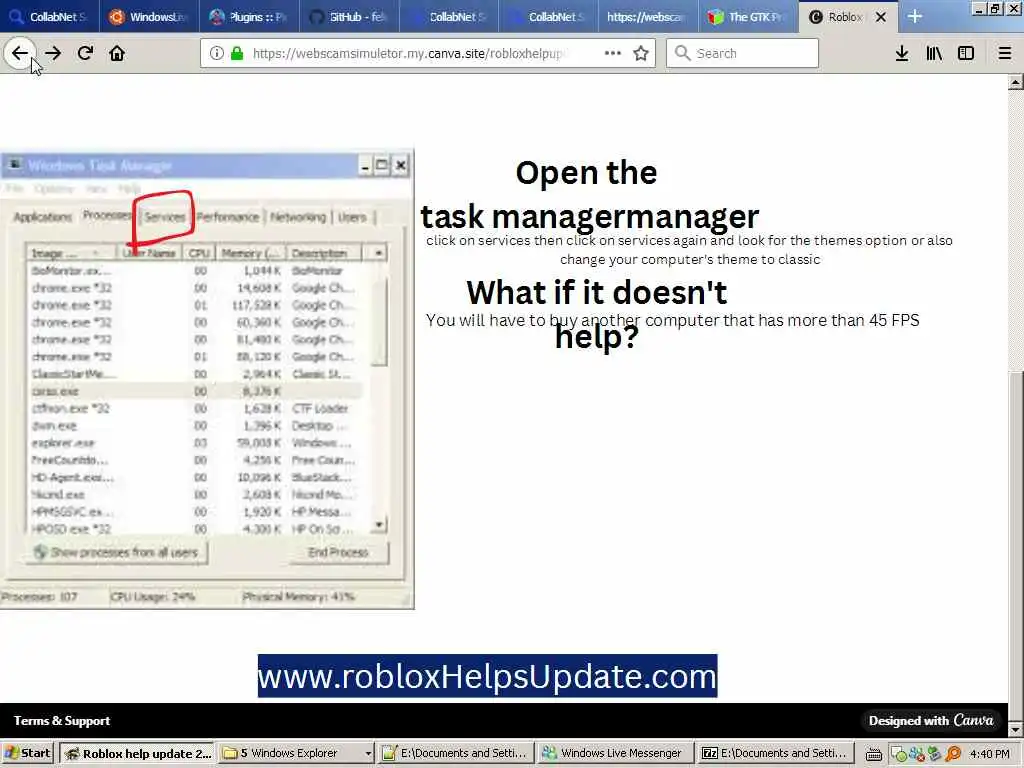Click the page scrollbar down arrow
The height and width of the screenshot is (768, 1024).
(x=1016, y=729)
